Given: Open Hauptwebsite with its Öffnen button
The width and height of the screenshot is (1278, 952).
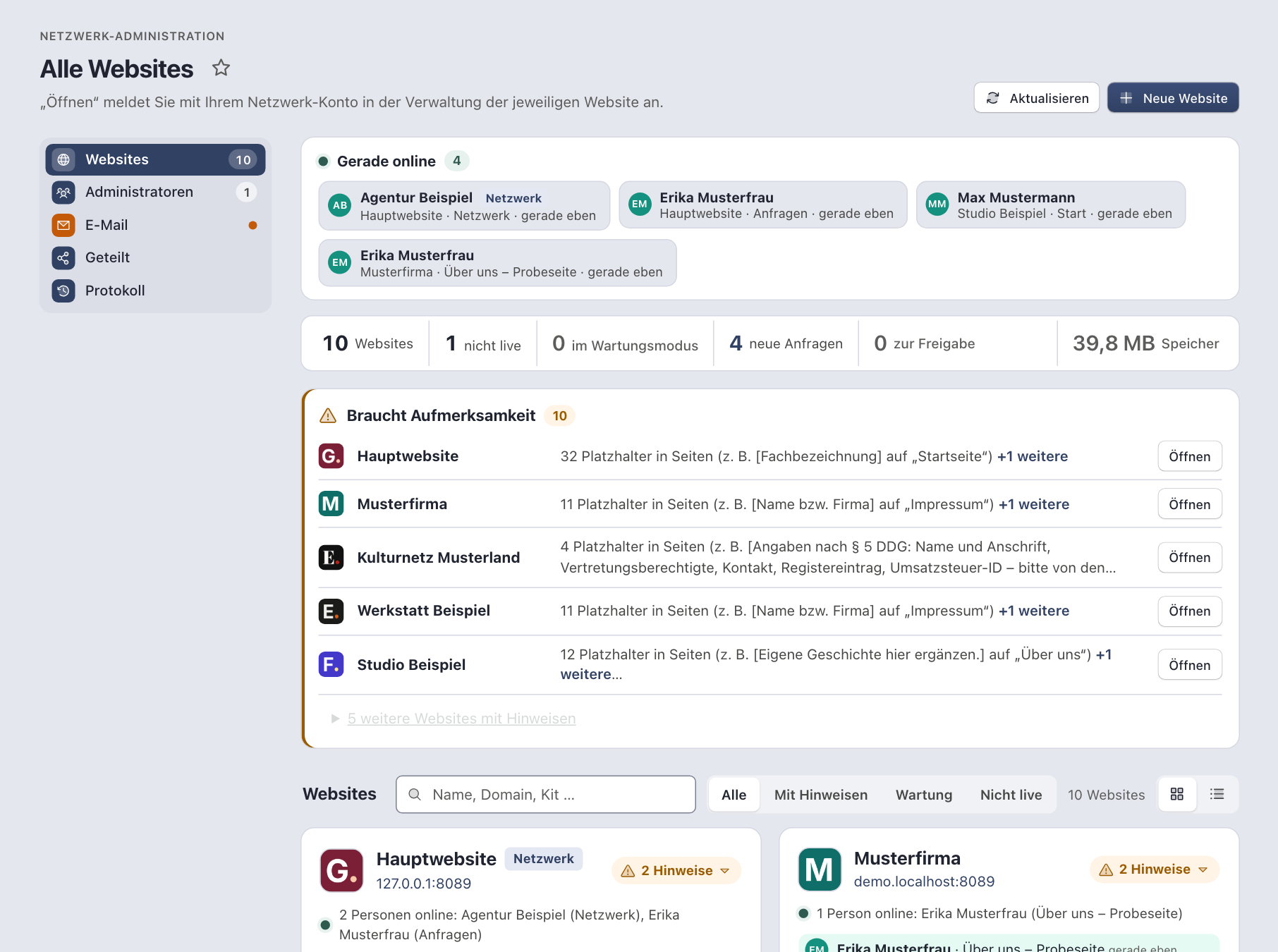Looking at the screenshot, I should [1190, 456].
